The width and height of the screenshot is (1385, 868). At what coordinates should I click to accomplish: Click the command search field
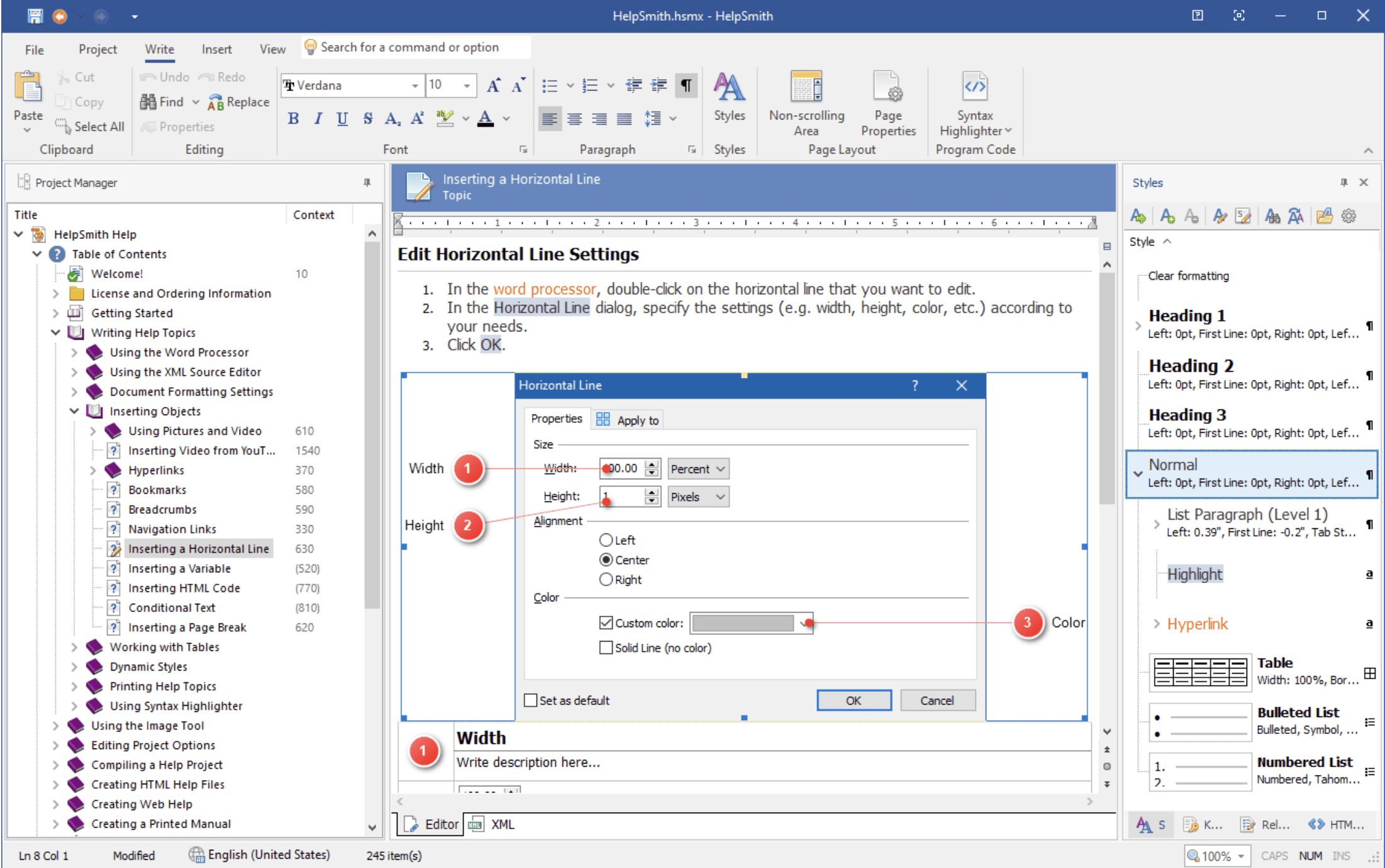[416, 47]
